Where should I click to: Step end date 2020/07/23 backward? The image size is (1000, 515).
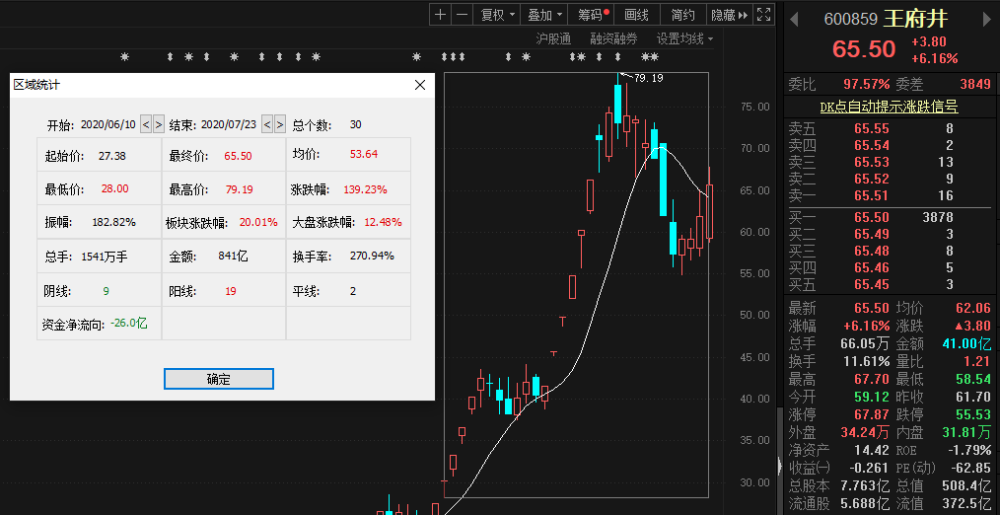tap(267, 124)
